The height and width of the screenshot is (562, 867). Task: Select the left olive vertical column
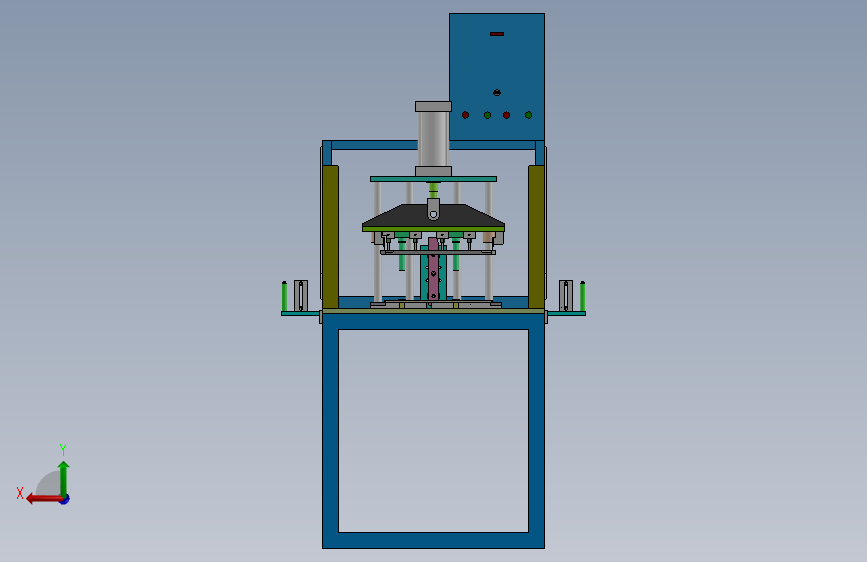click(x=331, y=237)
